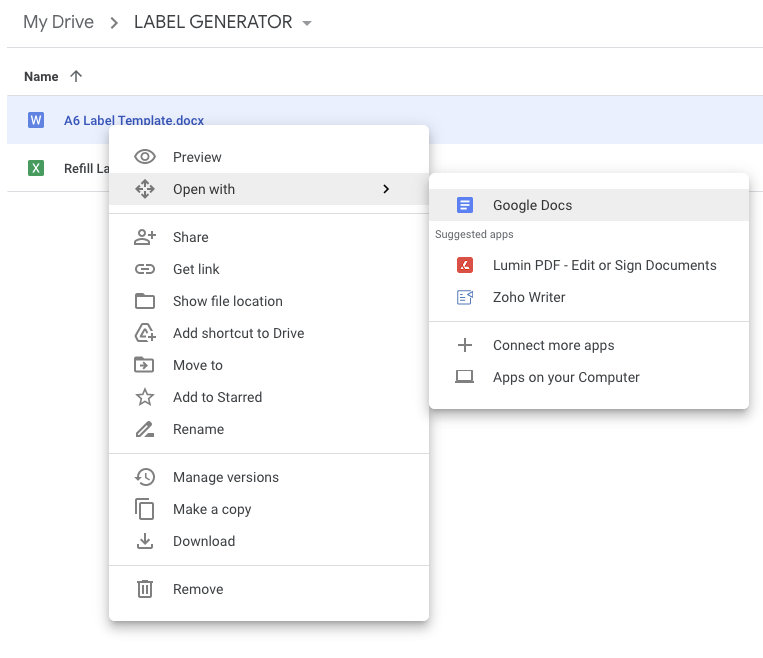Click the Zoho Writer icon
Screen dimensions: 763x658
tap(465, 297)
